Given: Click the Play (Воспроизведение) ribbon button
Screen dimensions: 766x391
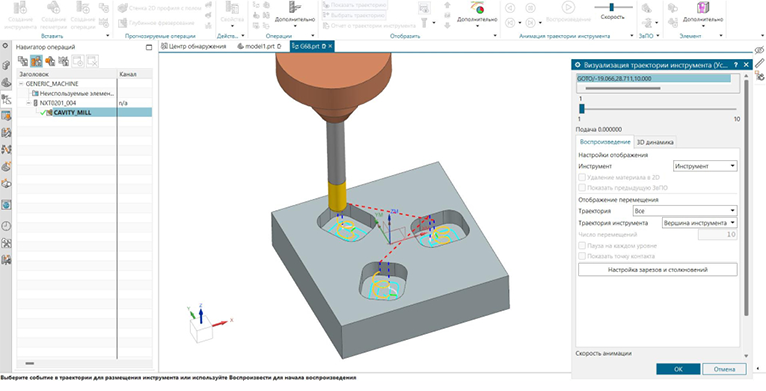Looking at the screenshot, I should pos(568,7).
